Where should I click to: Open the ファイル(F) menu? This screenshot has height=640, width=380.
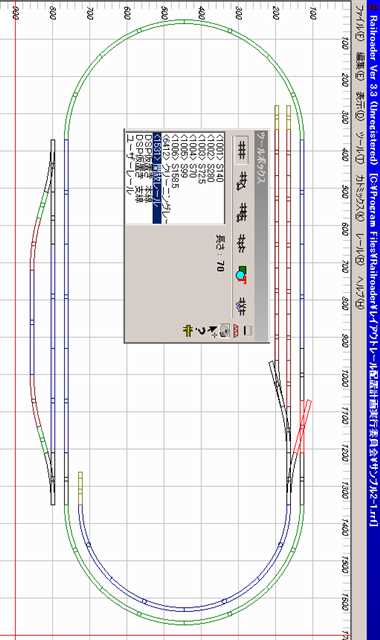[x=358, y=24]
